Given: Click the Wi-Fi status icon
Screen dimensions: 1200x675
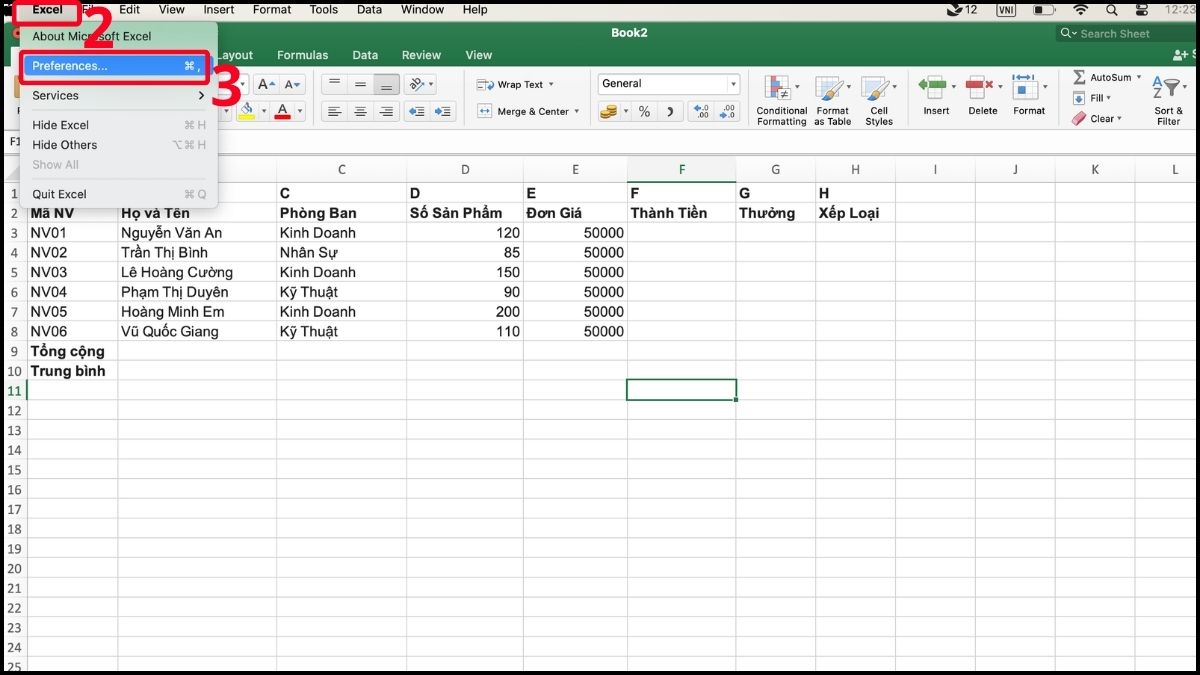Looking at the screenshot, I should click(x=1080, y=10).
